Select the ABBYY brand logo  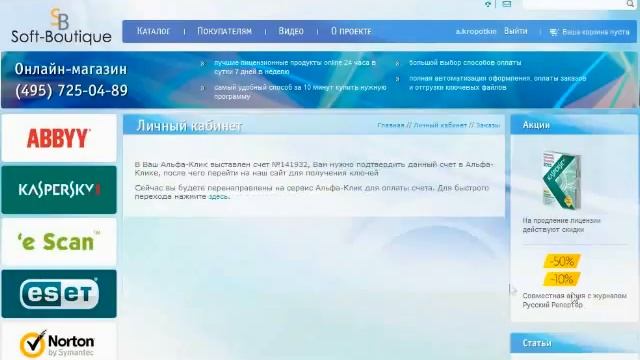click(x=59, y=138)
